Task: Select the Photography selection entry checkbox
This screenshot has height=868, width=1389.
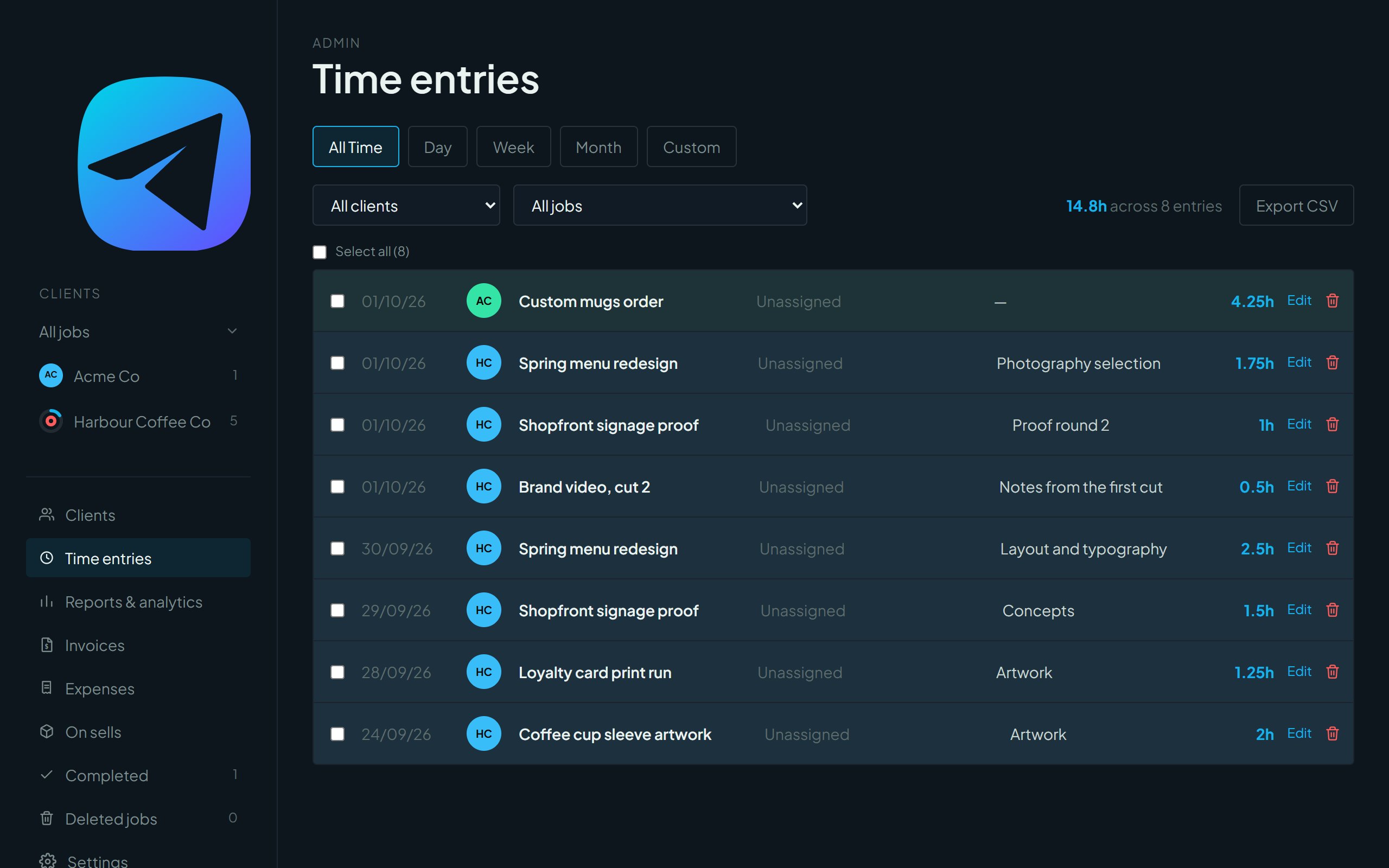Action: click(337, 363)
